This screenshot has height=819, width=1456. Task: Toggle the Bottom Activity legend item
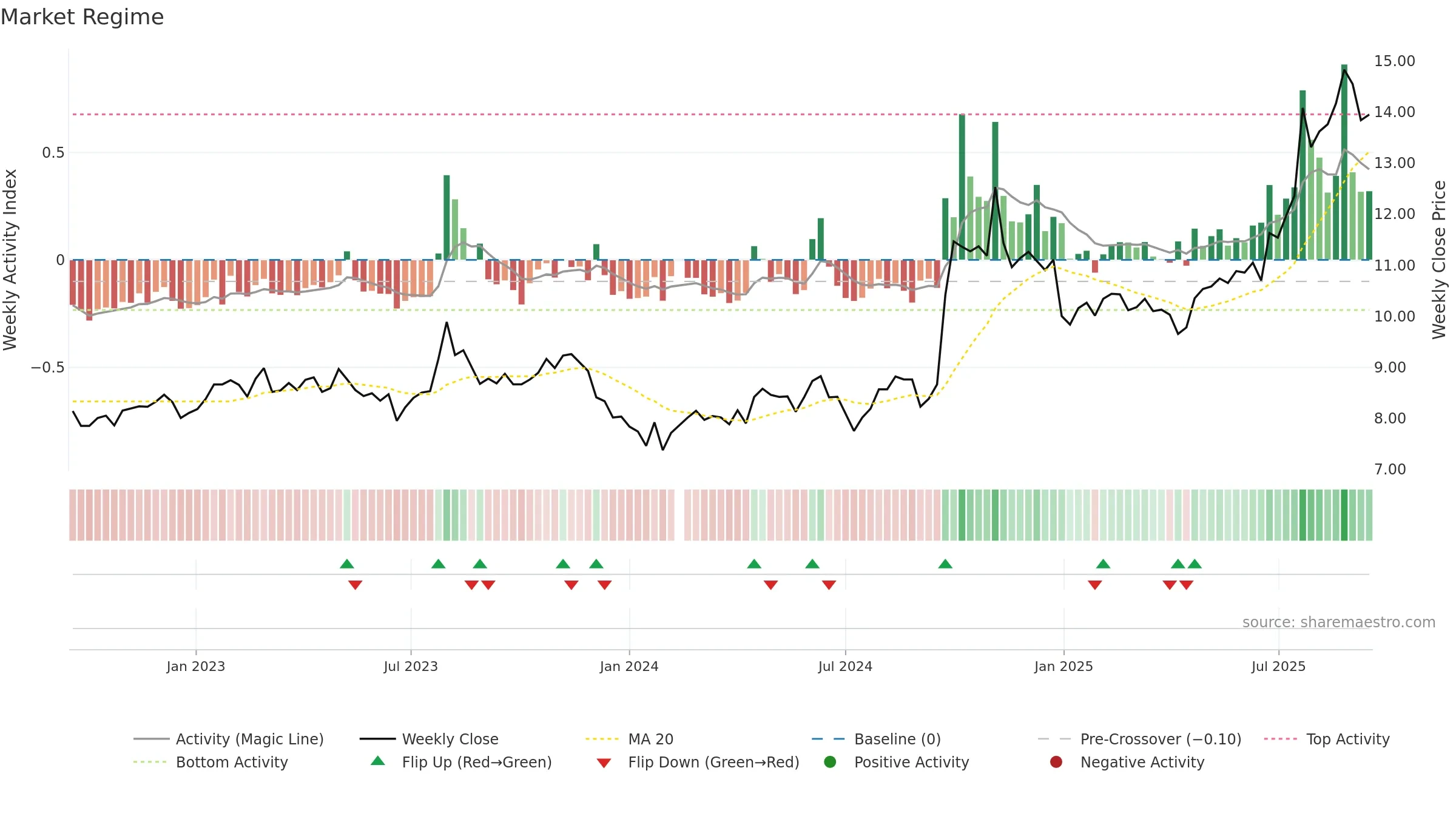coord(211,762)
